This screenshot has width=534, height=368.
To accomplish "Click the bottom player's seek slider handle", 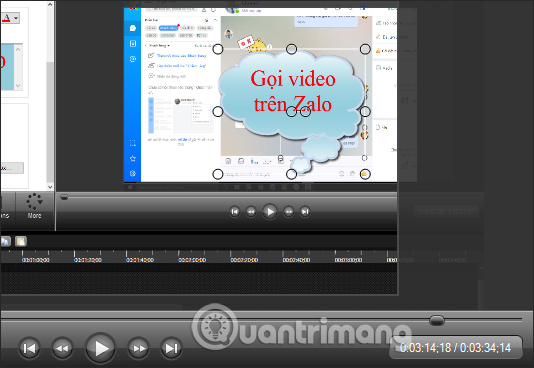I will click(437, 320).
